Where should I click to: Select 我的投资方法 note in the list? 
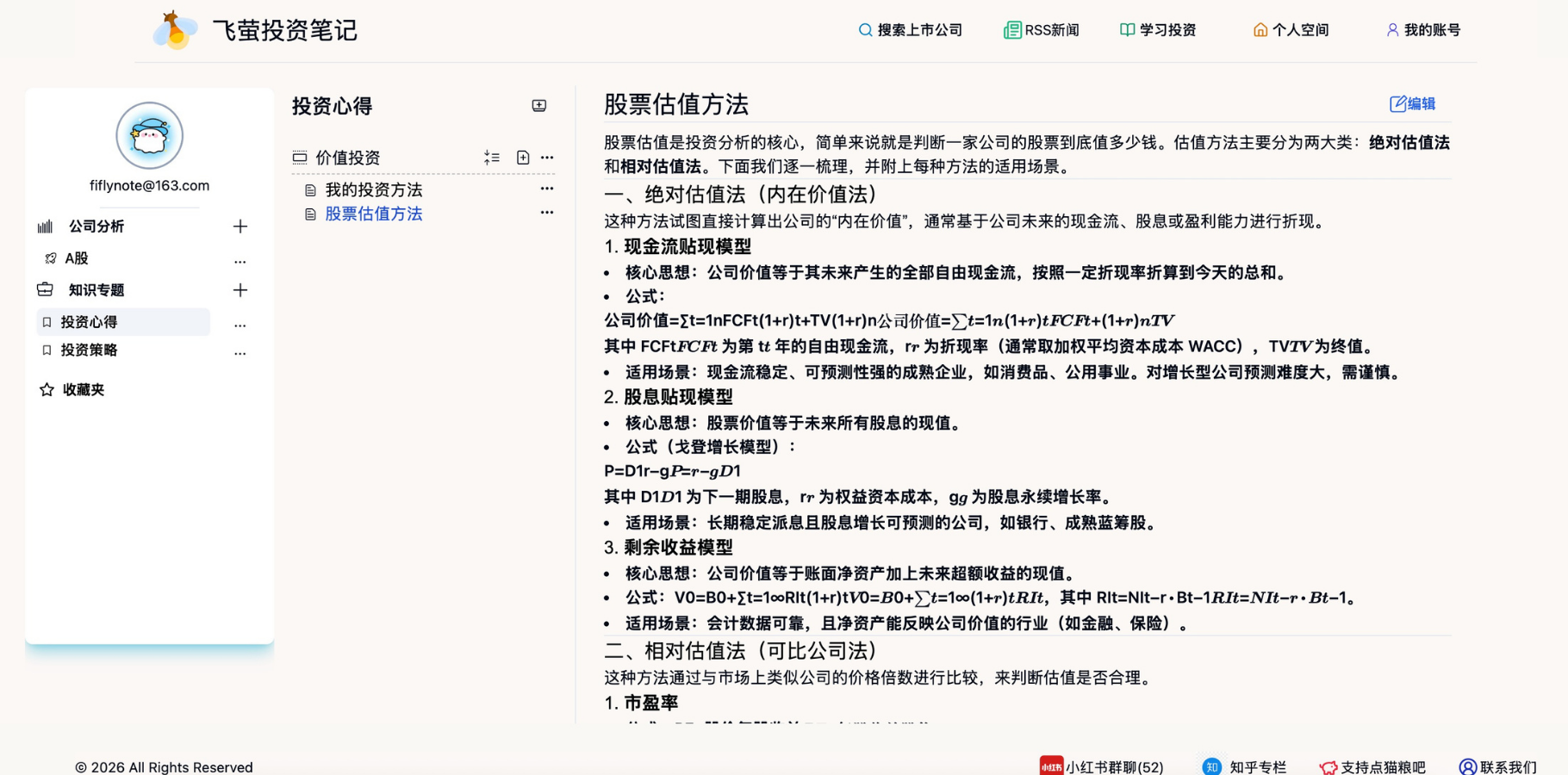coord(373,190)
